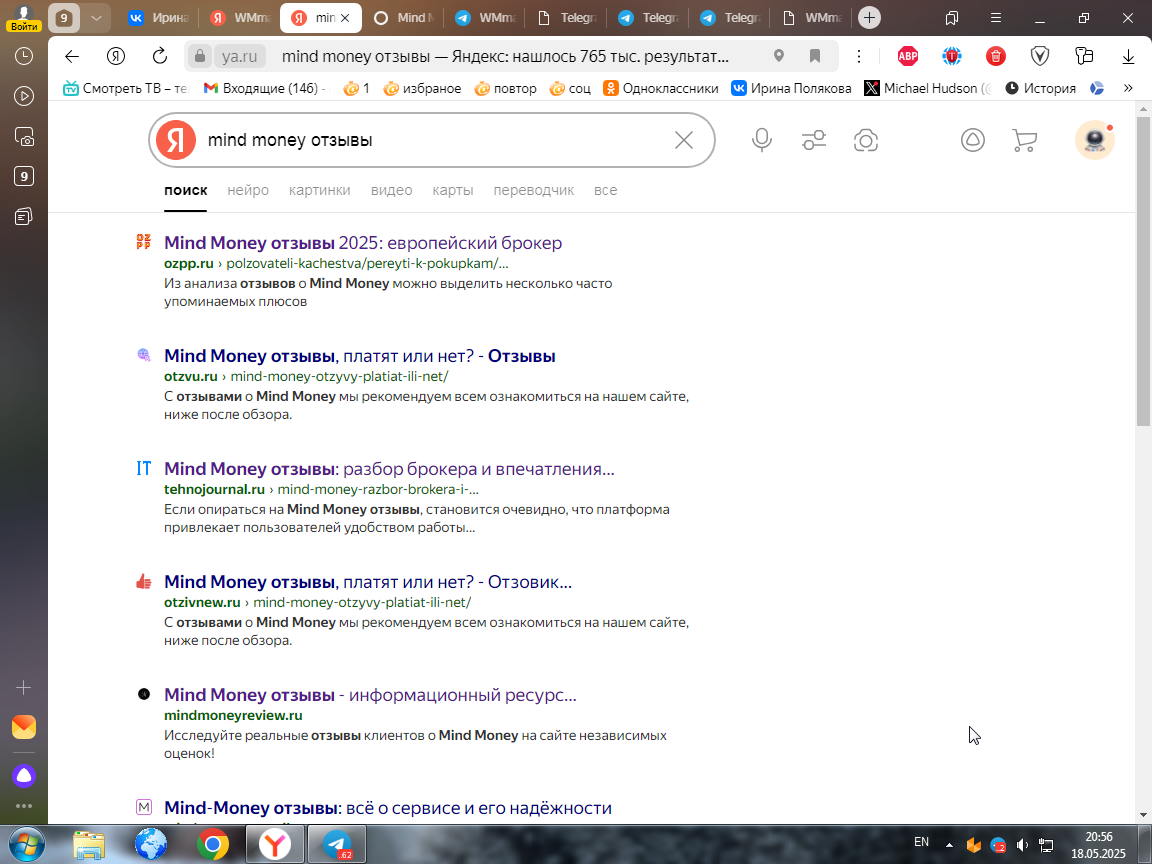Click the ya.ru address bar domain
The height and width of the screenshot is (864, 1152).
pyautogui.click(x=240, y=57)
